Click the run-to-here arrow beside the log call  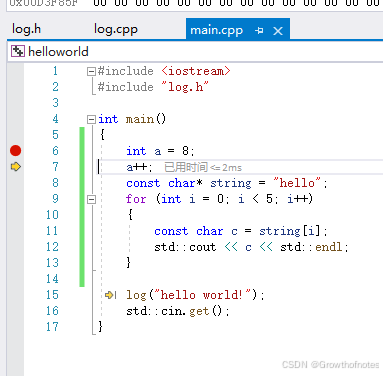[x=110, y=295]
